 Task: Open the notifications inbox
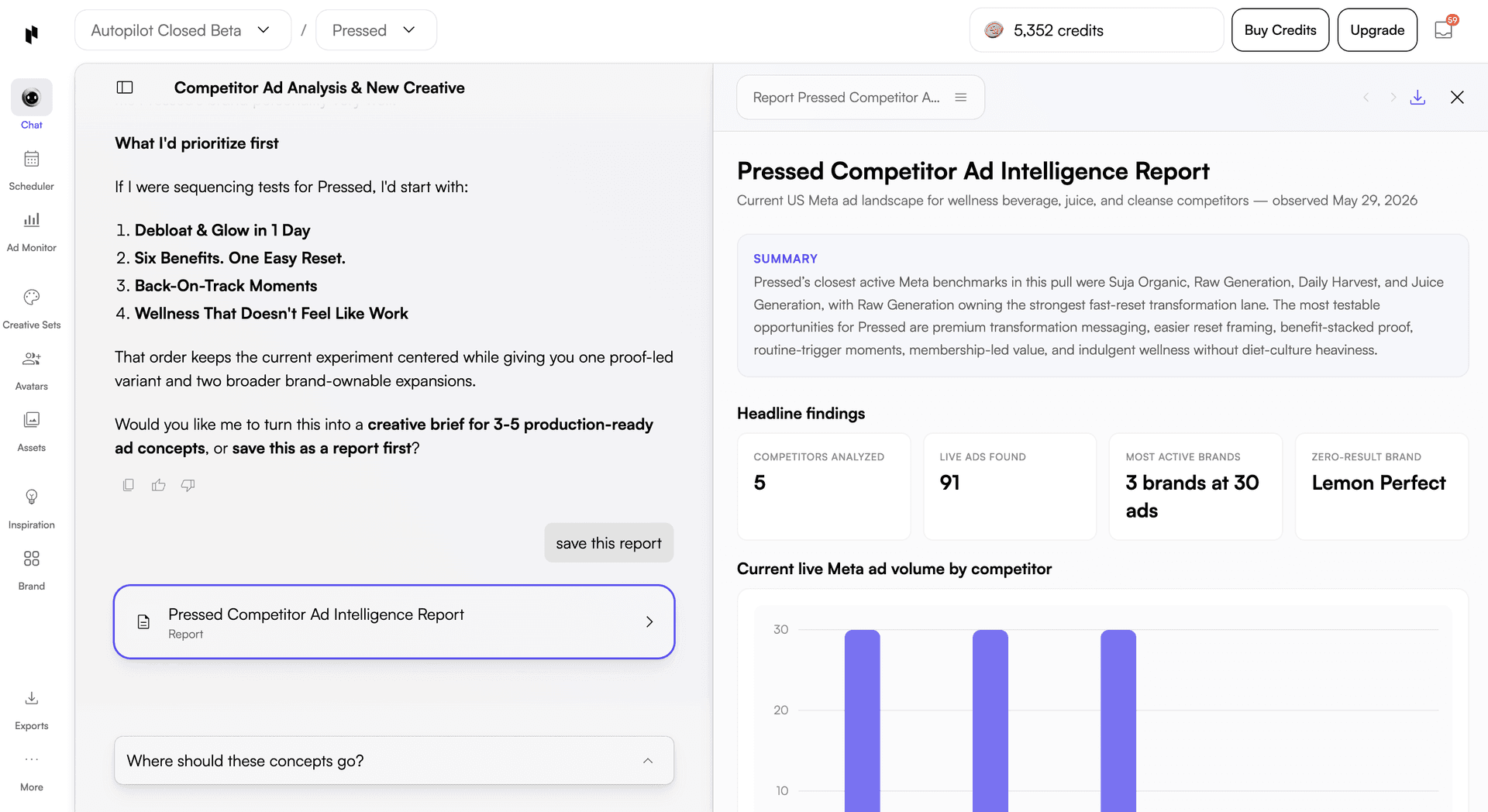click(x=1445, y=29)
